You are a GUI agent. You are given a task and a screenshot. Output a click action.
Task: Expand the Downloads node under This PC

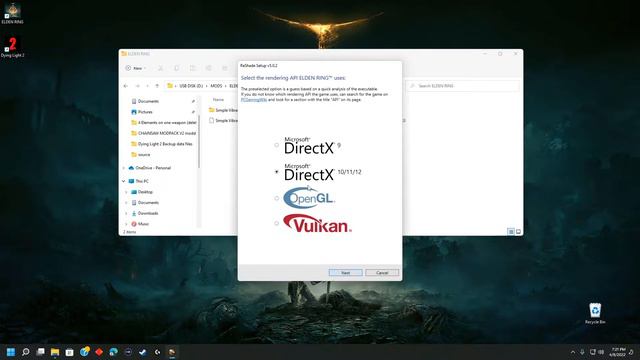pos(126,213)
